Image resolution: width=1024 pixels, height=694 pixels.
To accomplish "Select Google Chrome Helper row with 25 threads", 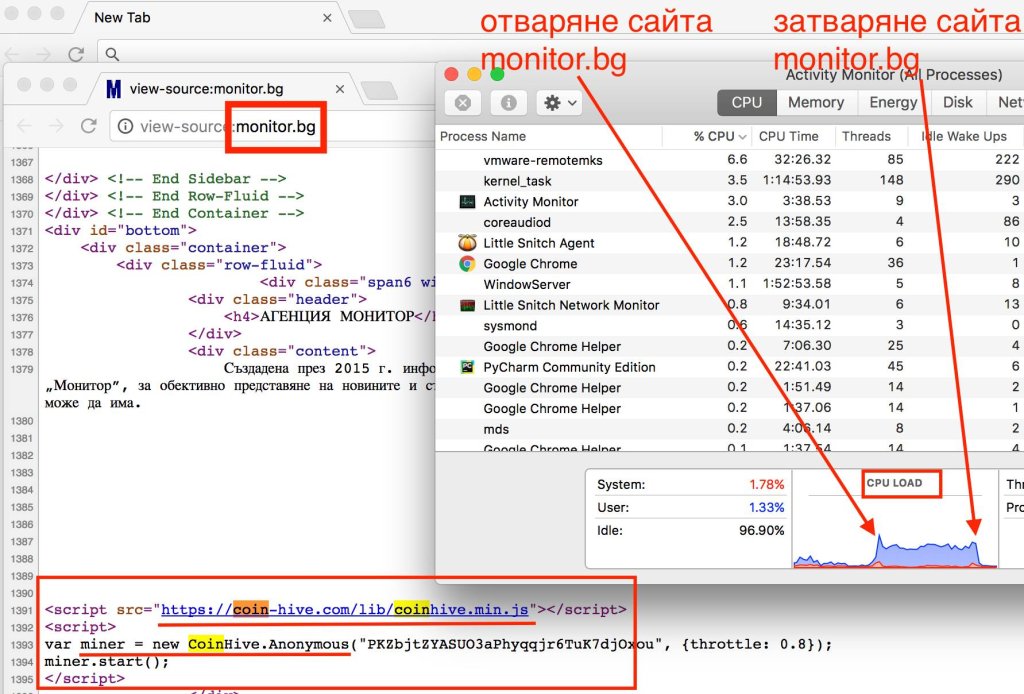I will click(x=729, y=346).
